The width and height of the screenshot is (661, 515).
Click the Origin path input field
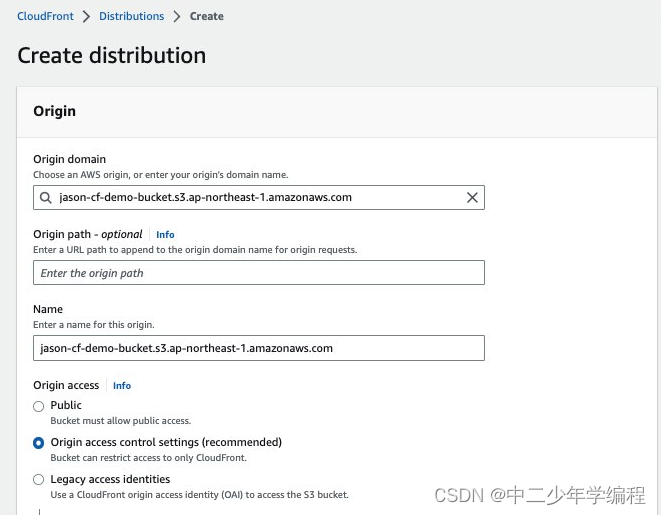click(259, 273)
